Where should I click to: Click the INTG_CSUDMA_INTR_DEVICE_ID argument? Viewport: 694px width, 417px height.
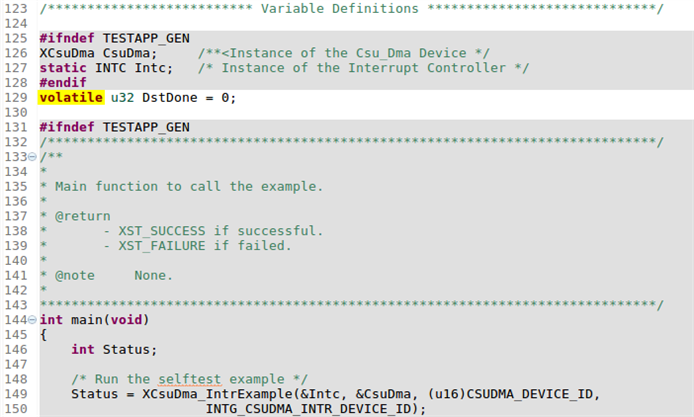pyautogui.click(x=309, y=409)
